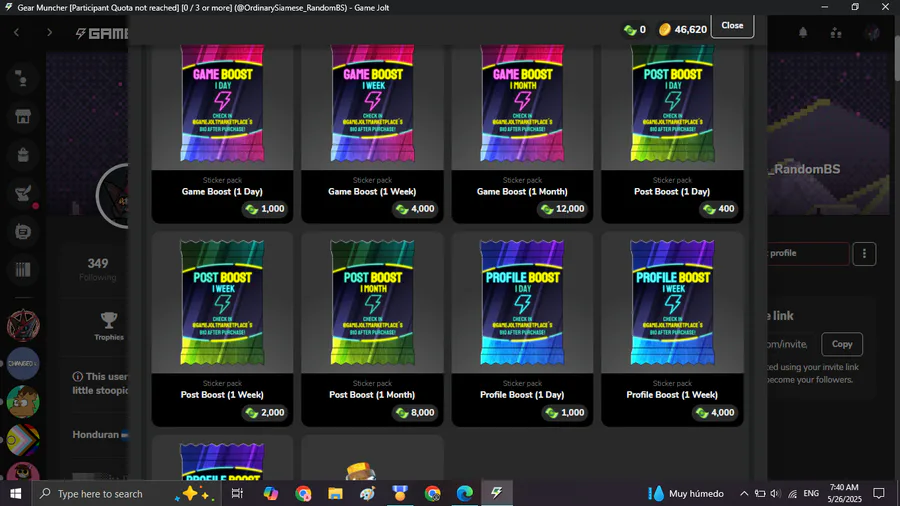Open Copilot from the taskbar
This screenshot has height=506, width=900.
[x=270, y=493]
